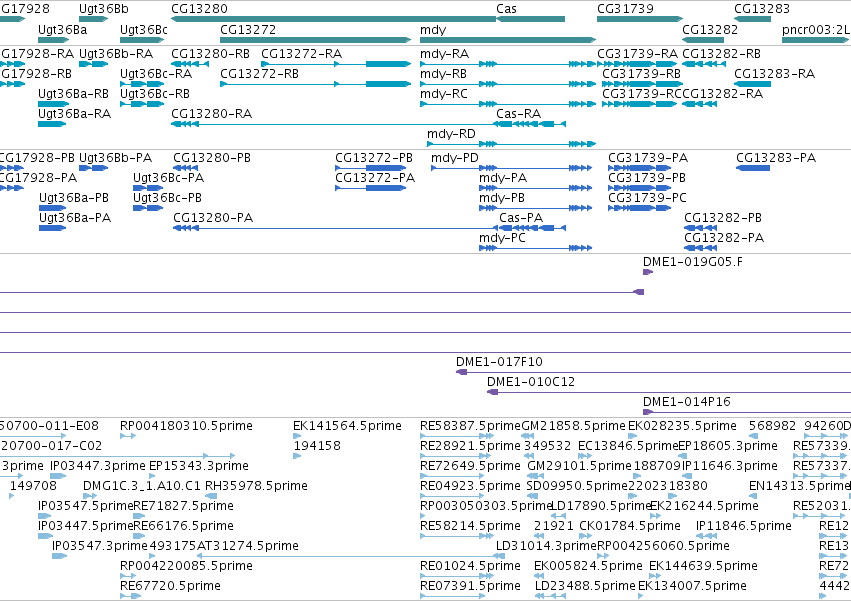This screenshot has width=851, height=601.
Task: Click the Ugt36Bc gene label
Action: coord(144,29)
